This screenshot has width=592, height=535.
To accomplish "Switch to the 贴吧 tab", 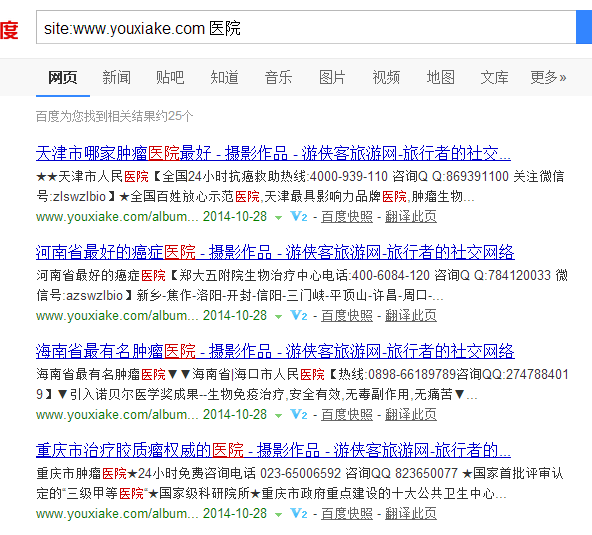I will point(170,78).
